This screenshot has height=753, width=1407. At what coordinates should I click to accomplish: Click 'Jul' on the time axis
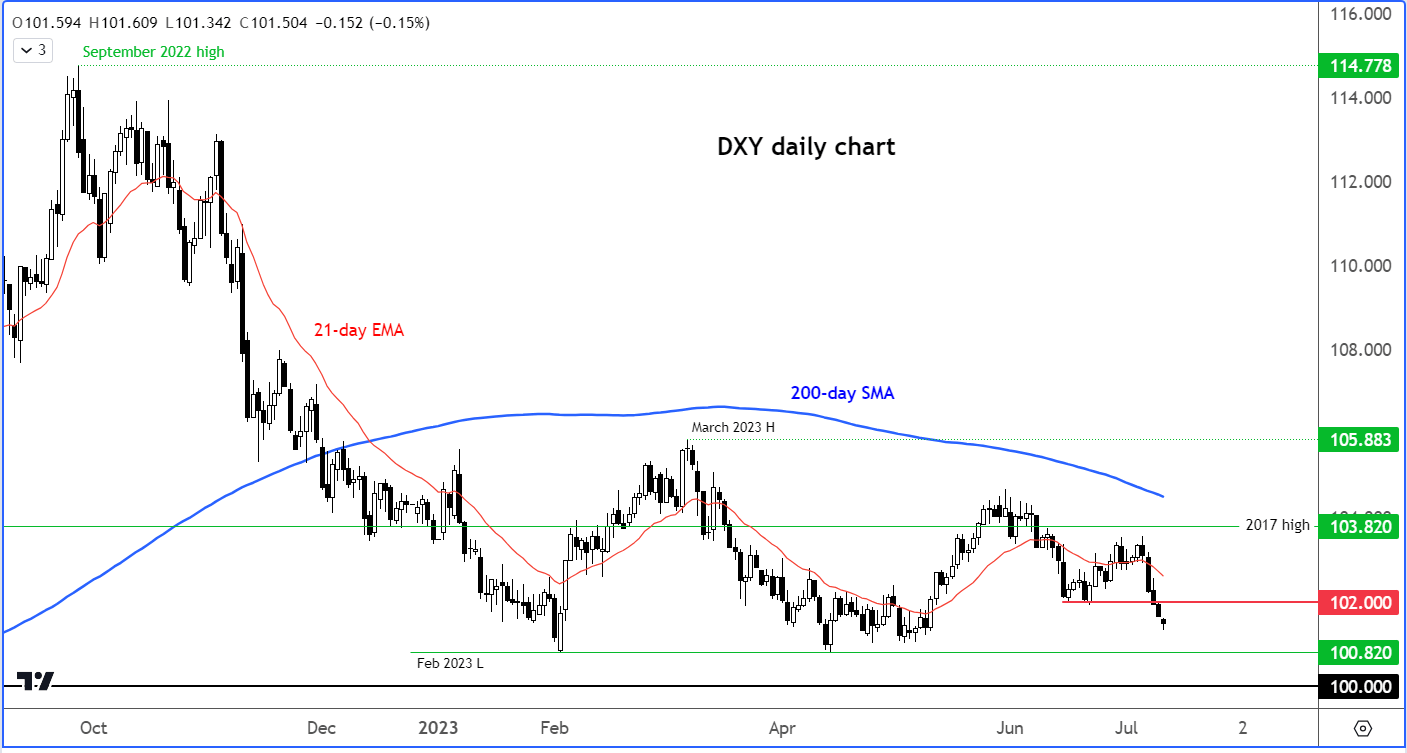click(x=1127, y=727)
